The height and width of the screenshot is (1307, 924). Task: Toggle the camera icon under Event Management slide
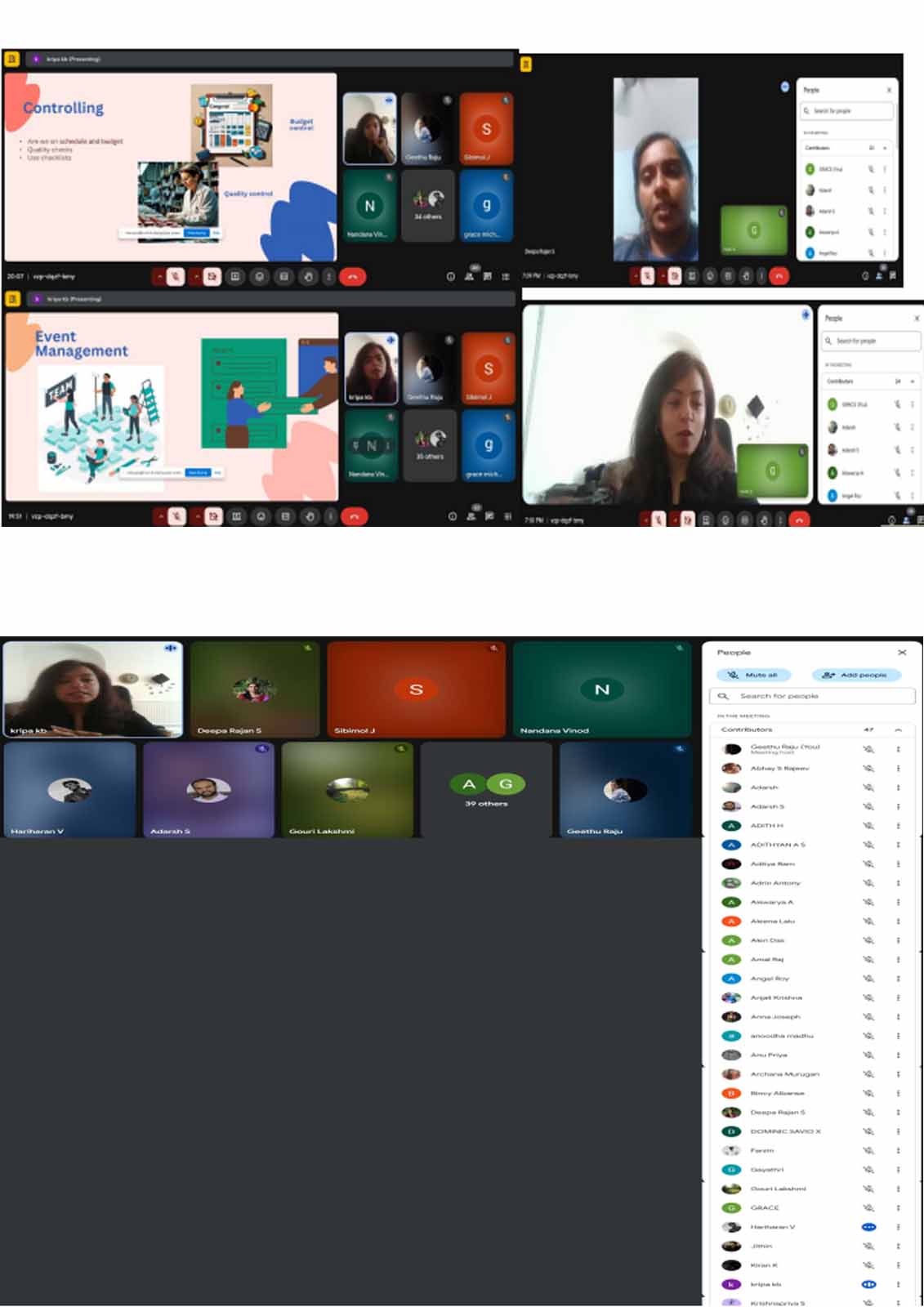pyautogui.click(x=213, y=516)
